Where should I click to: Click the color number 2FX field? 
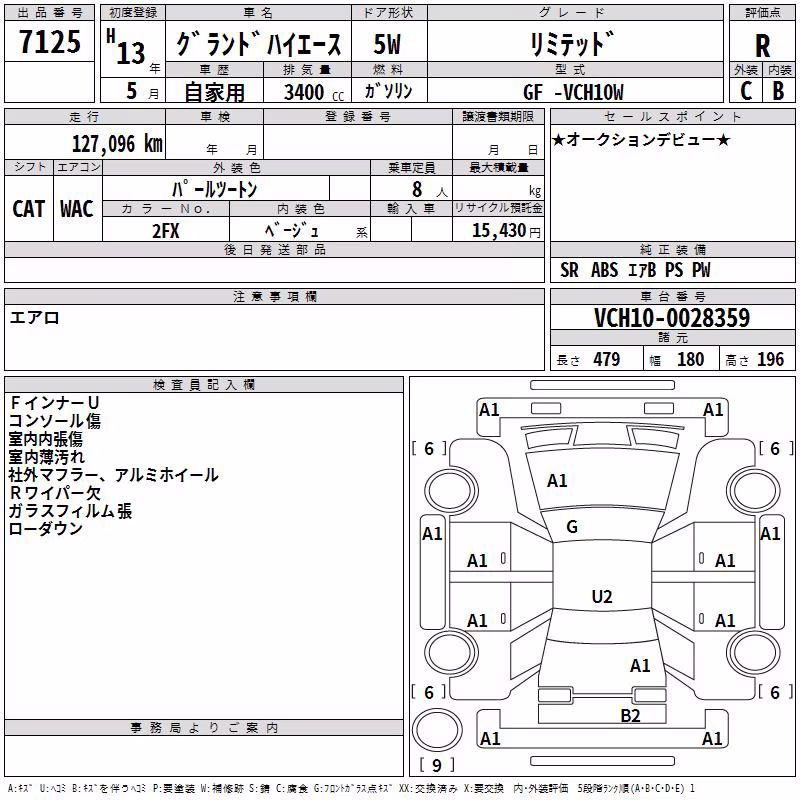click(166, 231)
